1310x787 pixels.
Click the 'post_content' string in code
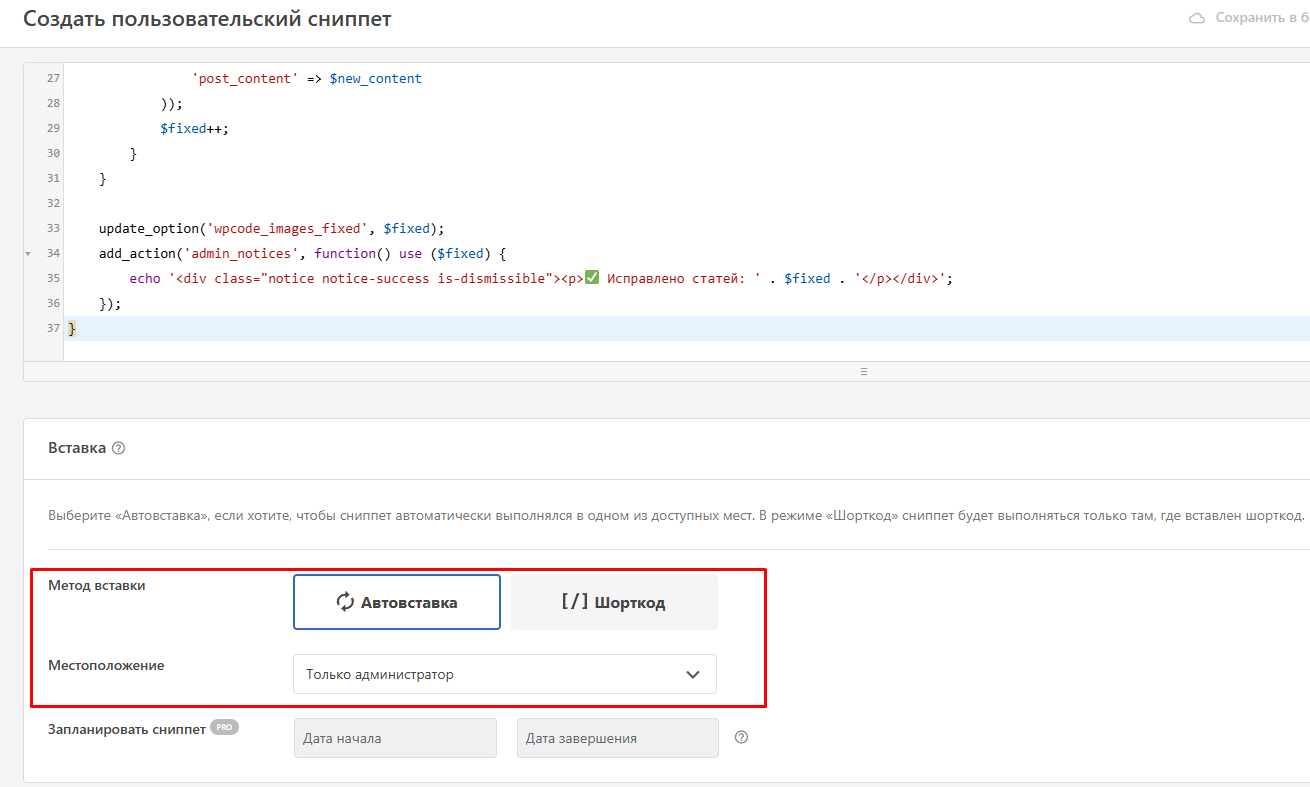tap(245, 78)
